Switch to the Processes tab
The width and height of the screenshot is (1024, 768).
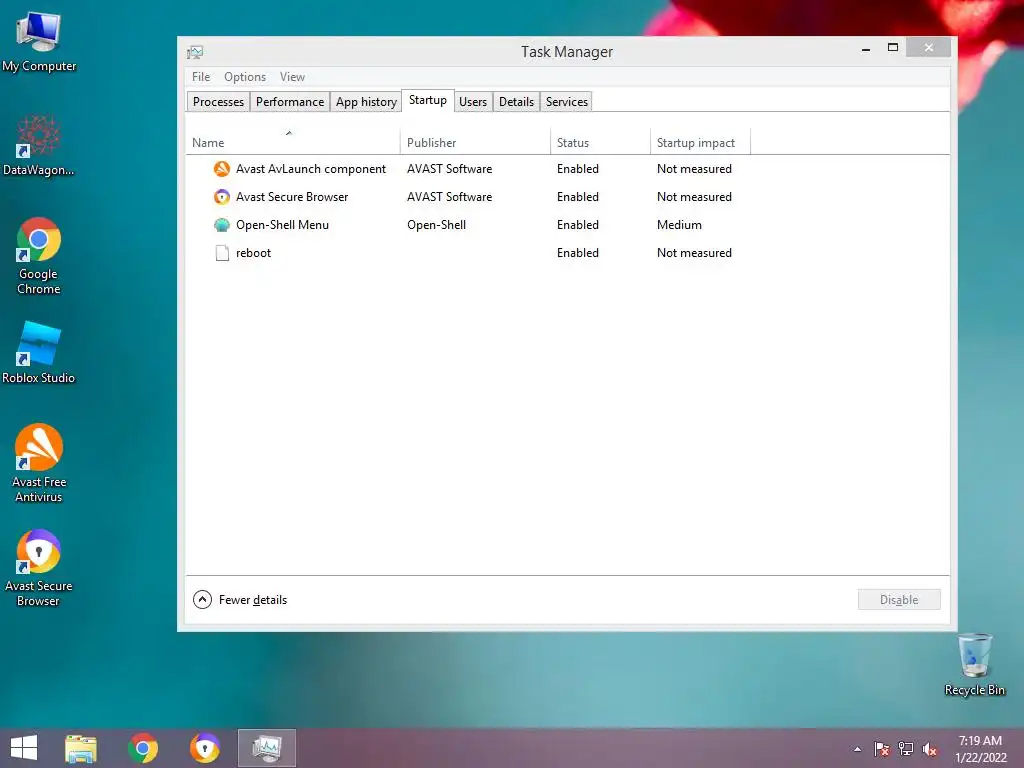coord(218,102)
